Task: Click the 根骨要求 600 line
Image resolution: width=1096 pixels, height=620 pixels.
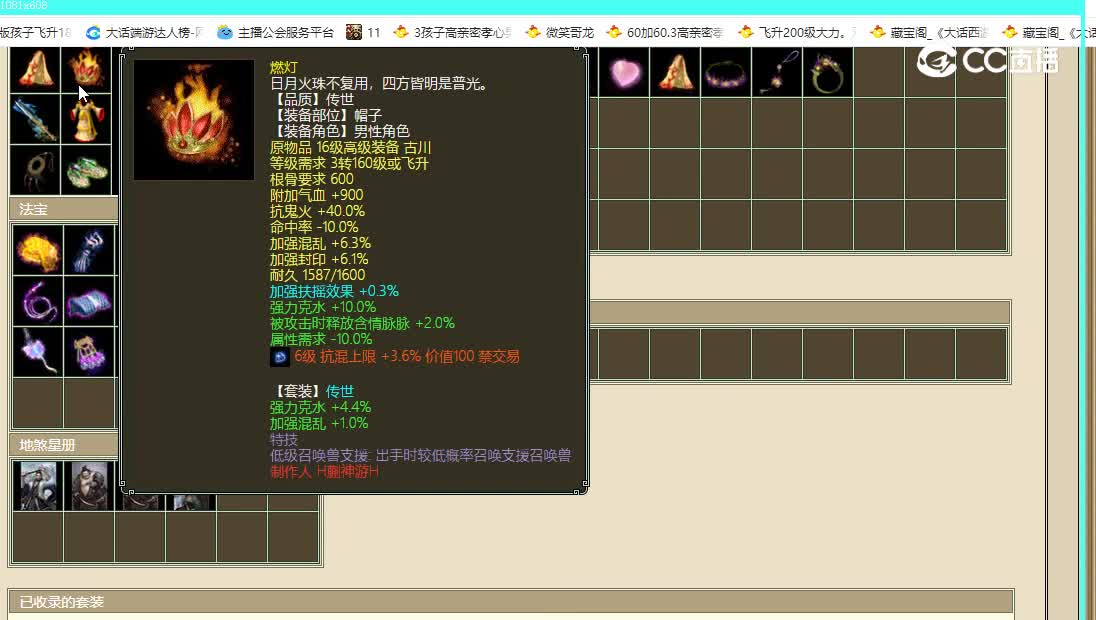Action: (312, 179)
